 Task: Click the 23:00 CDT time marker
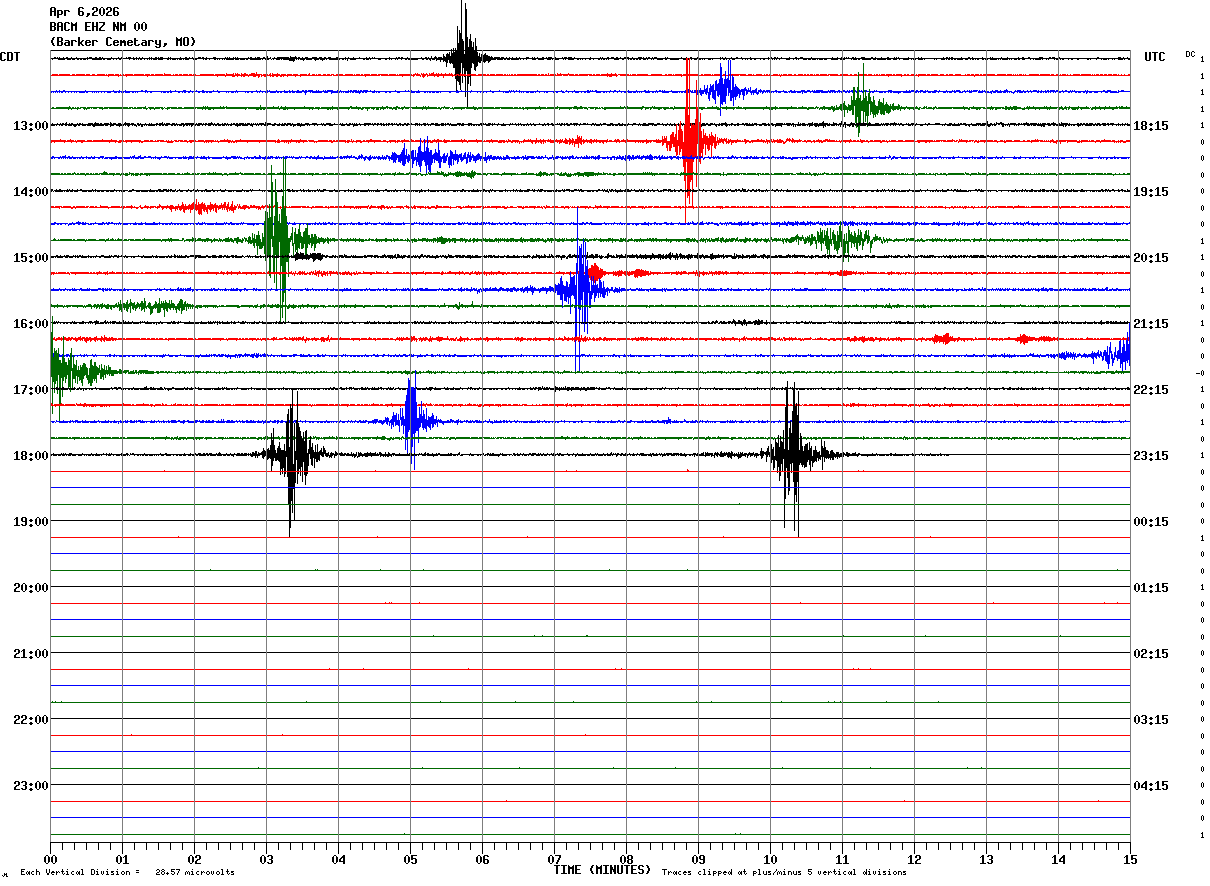click(x=30, y=786)
